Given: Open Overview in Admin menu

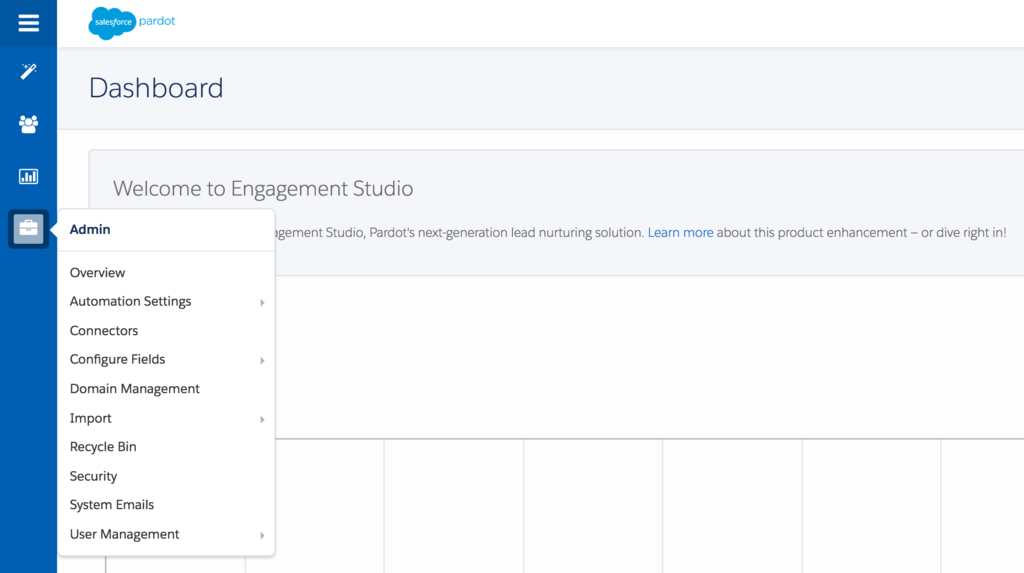Looking at the screenshot, I should [97, 272].
